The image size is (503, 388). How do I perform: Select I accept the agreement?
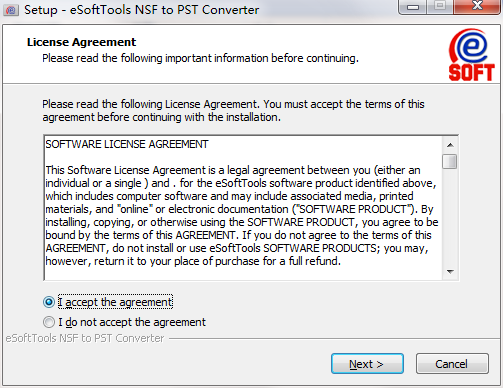click(x=49, y=302)
